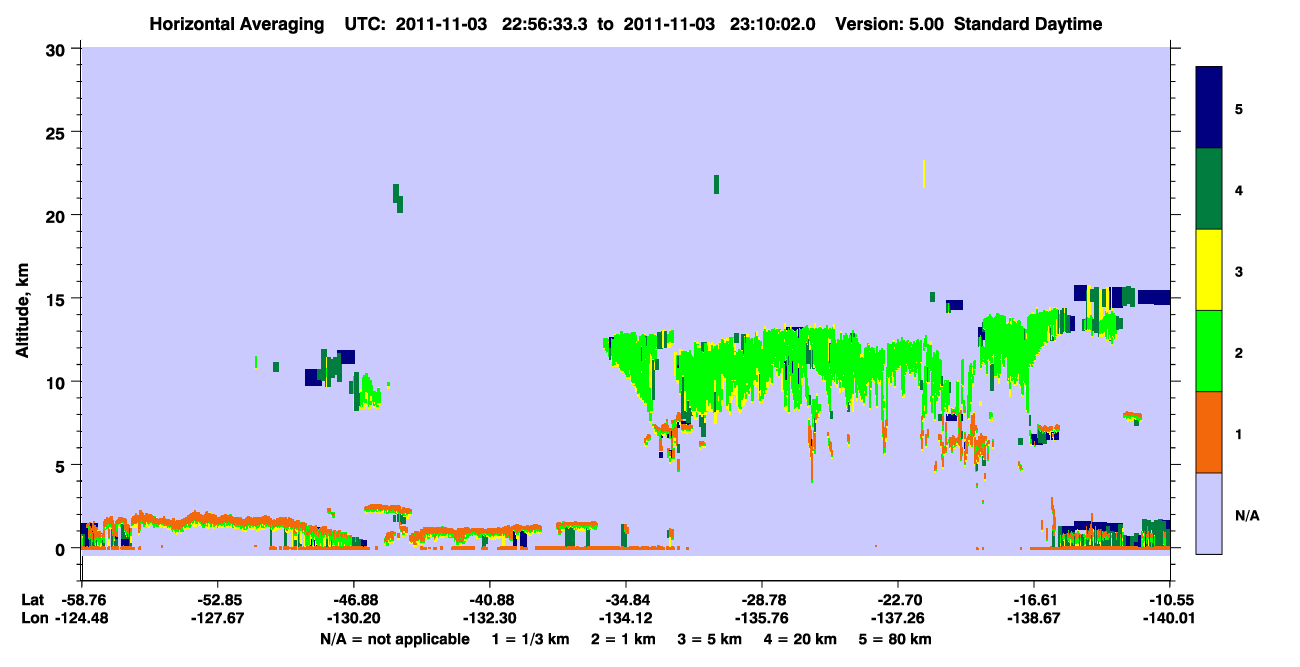
Task: Click the latitude value -34.84
Action: [x=626, y=600]
